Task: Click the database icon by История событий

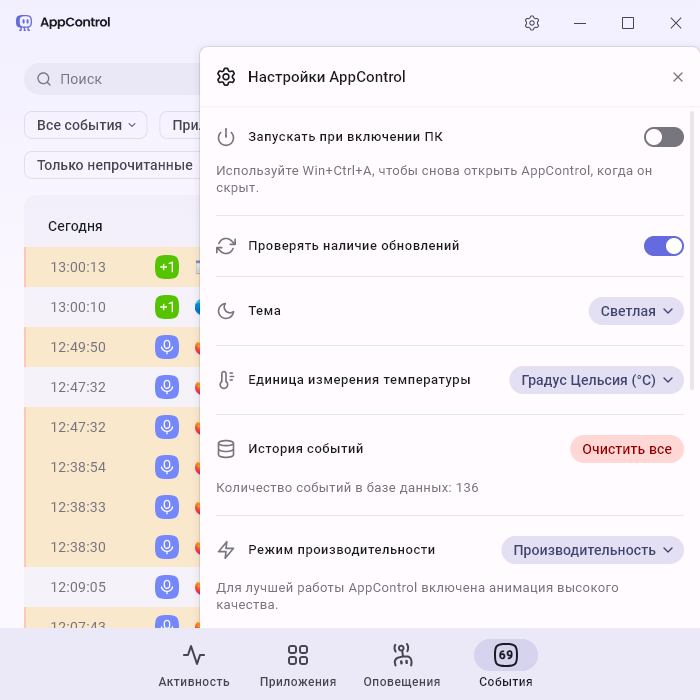Action: click(226, 449)
